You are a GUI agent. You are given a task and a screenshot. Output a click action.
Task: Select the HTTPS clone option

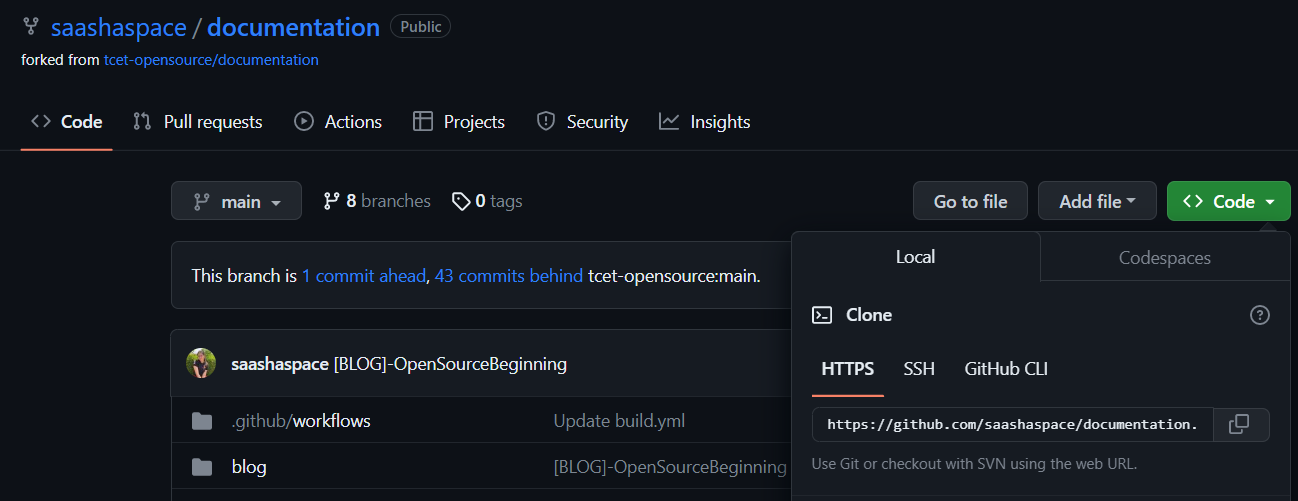(848, 369)
